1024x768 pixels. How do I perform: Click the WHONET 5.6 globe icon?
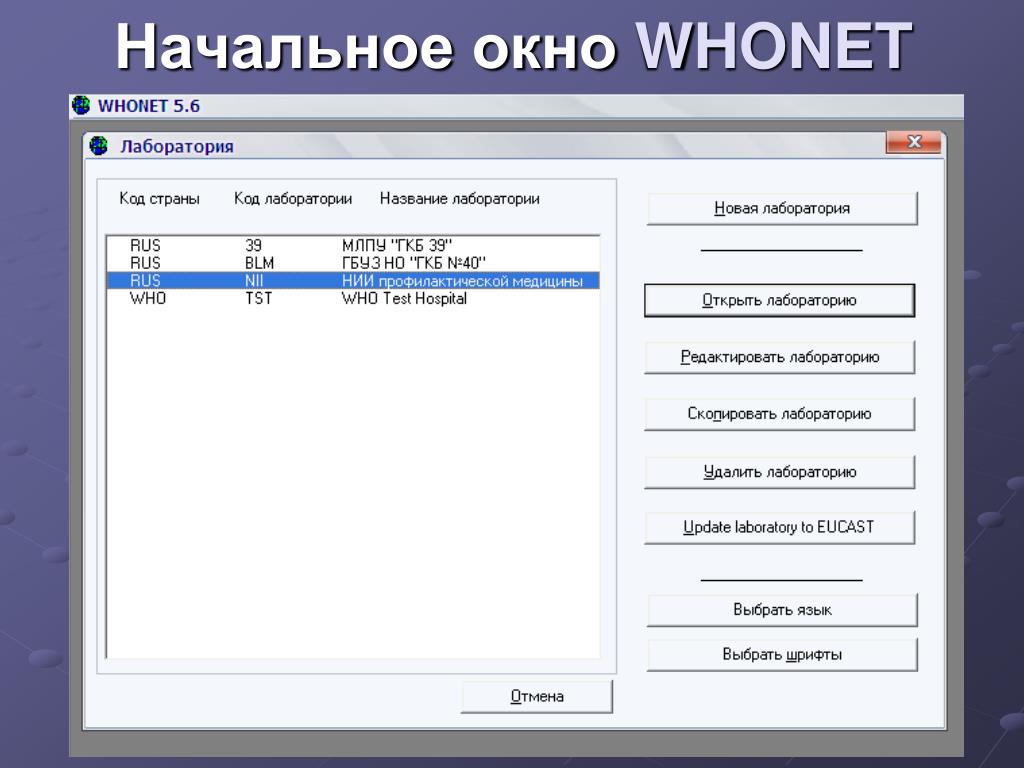tap(81, 105)
